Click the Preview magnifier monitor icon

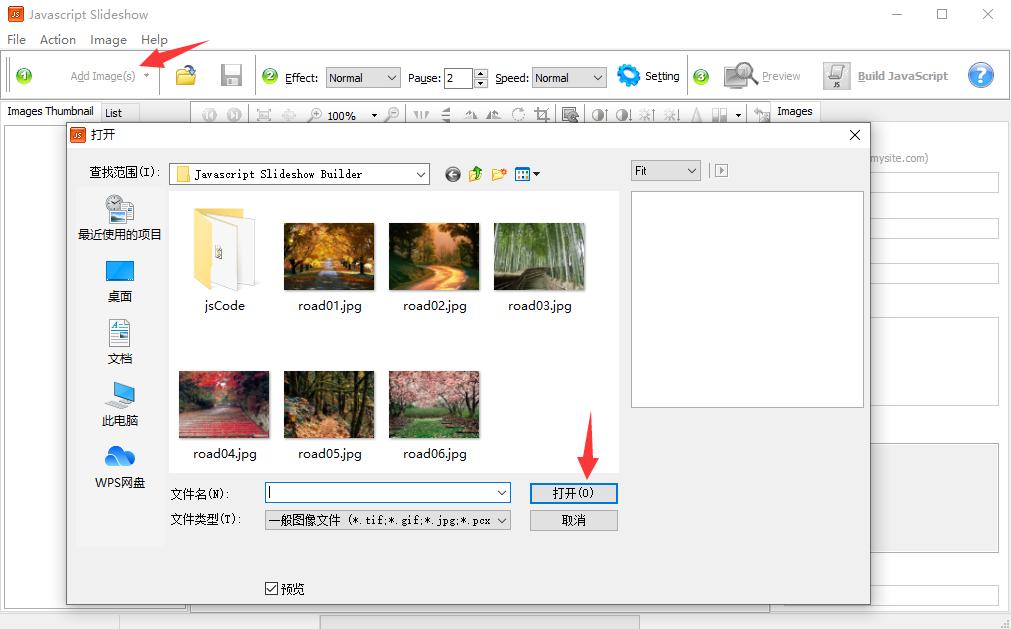pos(740,75)
